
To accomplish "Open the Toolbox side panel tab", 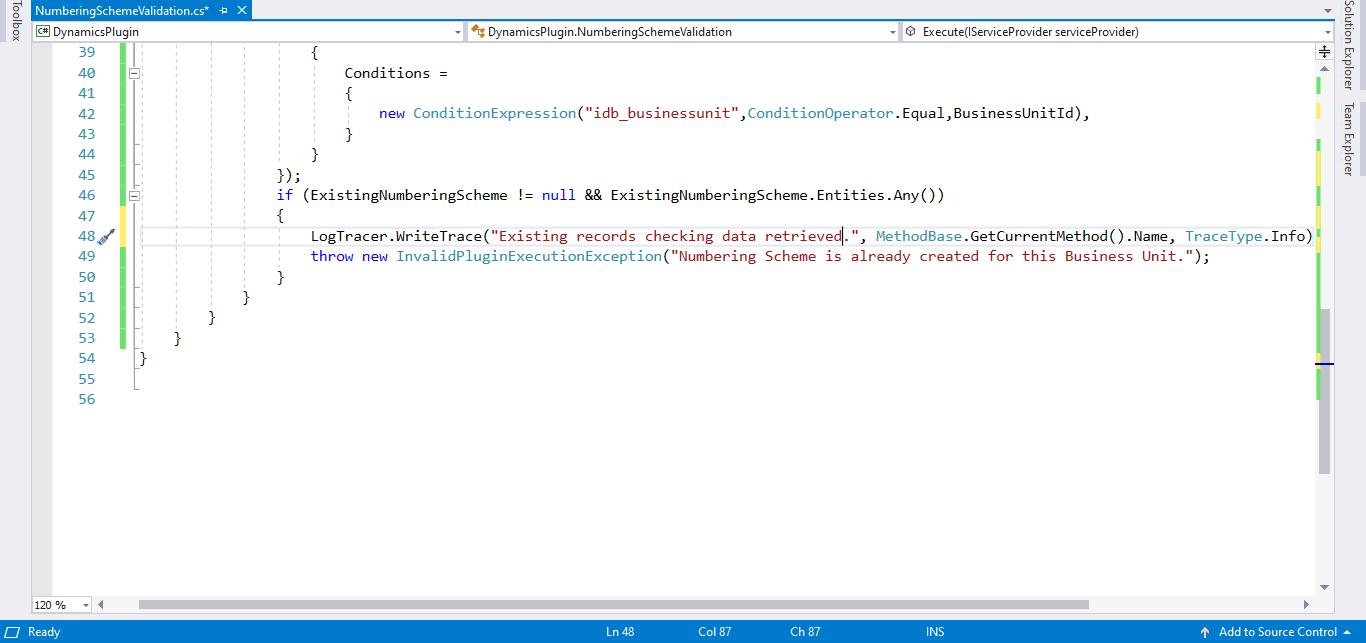I will click(x=15, y=22).
